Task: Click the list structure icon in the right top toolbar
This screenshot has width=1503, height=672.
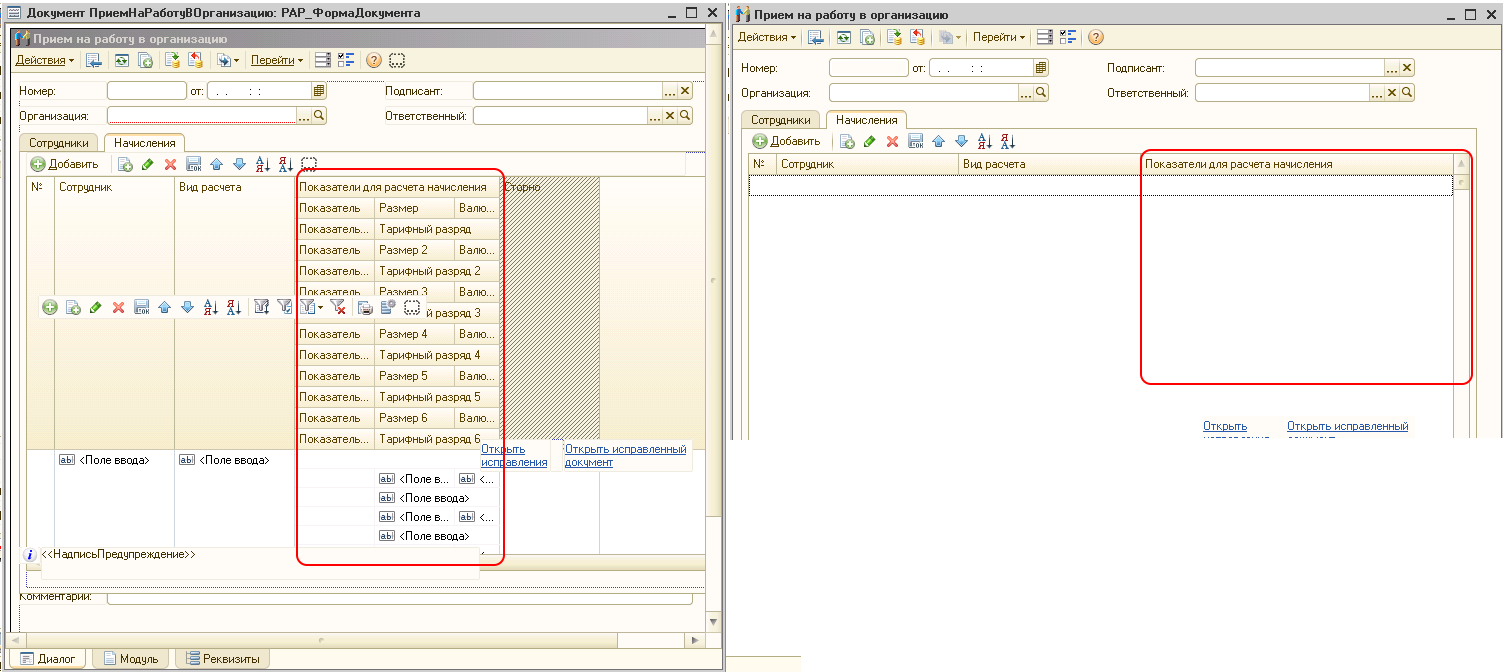Action: point(1044,37)
